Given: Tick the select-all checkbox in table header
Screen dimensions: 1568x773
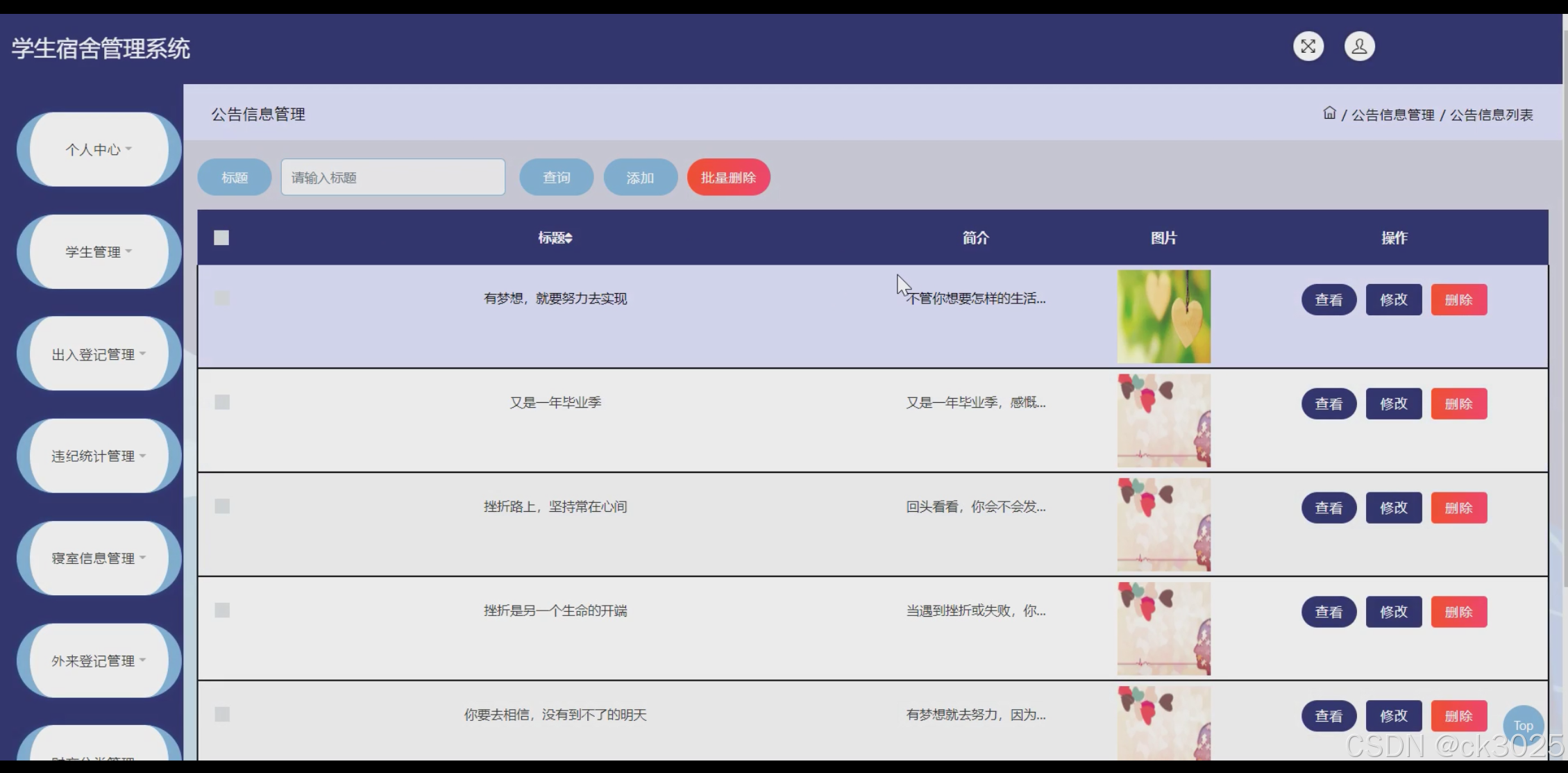Looking at the screenshot, I should pyautogui.click(x=221, y=238).
